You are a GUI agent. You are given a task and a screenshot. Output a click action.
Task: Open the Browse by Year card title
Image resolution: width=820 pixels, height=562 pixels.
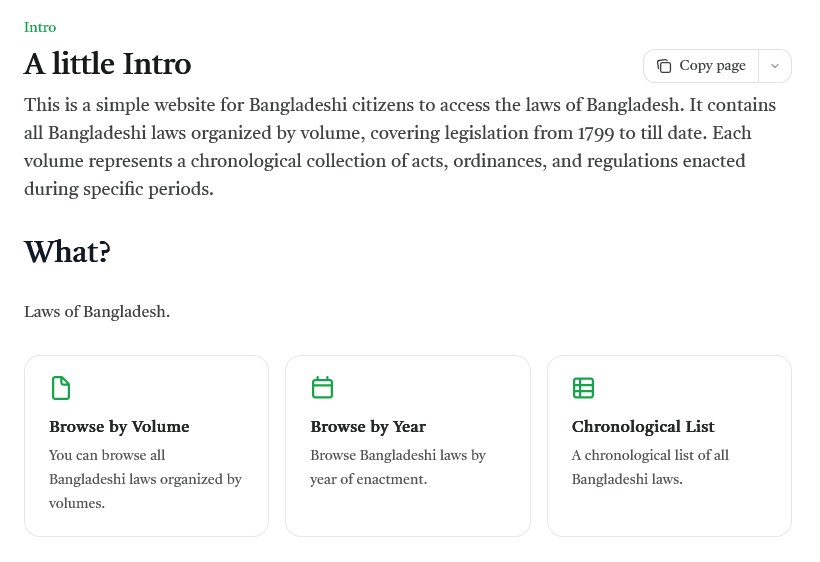point(368,427)
